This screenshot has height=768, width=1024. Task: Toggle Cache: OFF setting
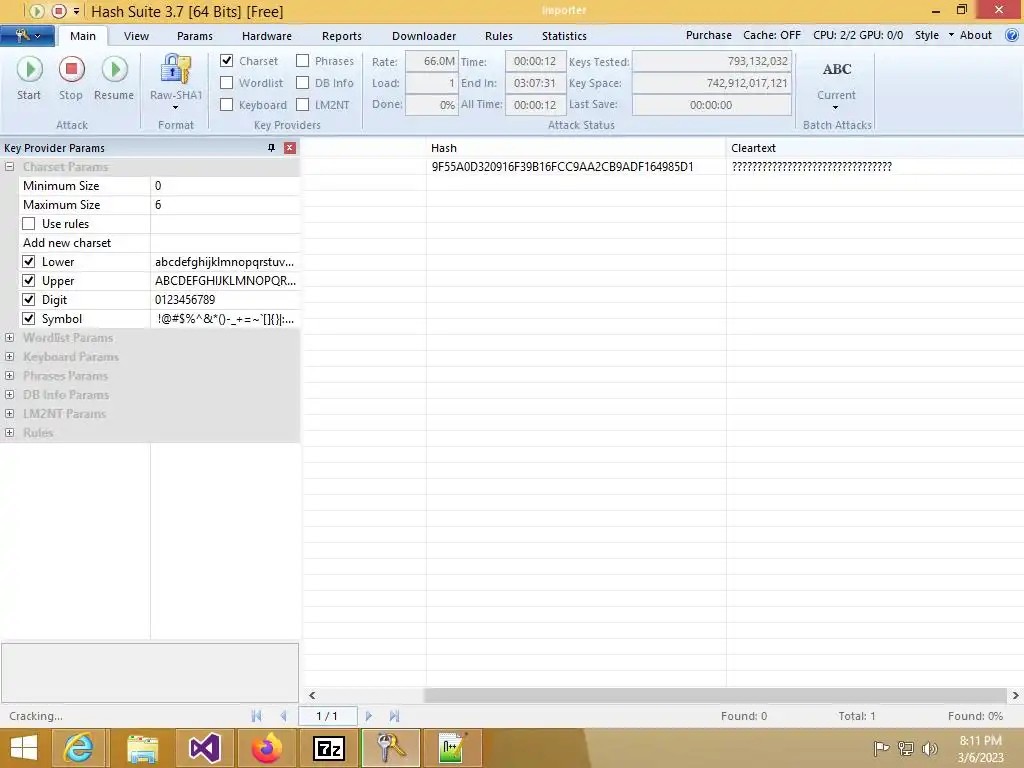772,35
